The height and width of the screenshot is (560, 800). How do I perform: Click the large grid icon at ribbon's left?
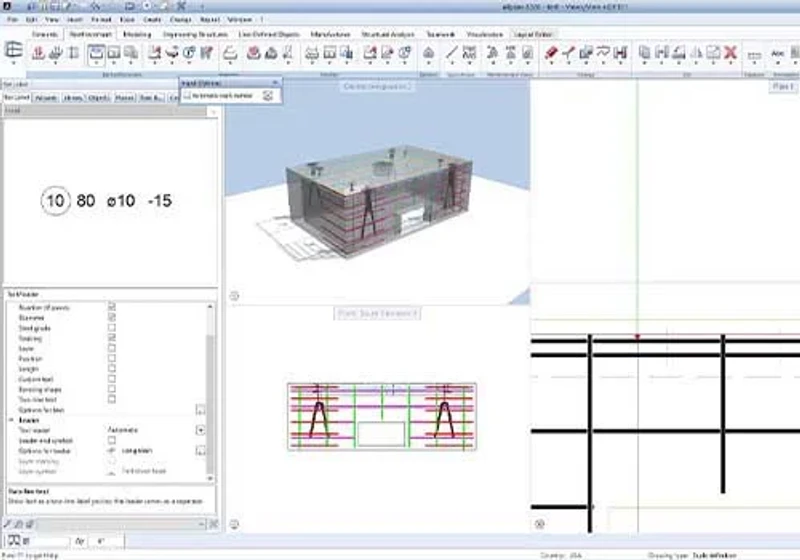tap(14, 49)
